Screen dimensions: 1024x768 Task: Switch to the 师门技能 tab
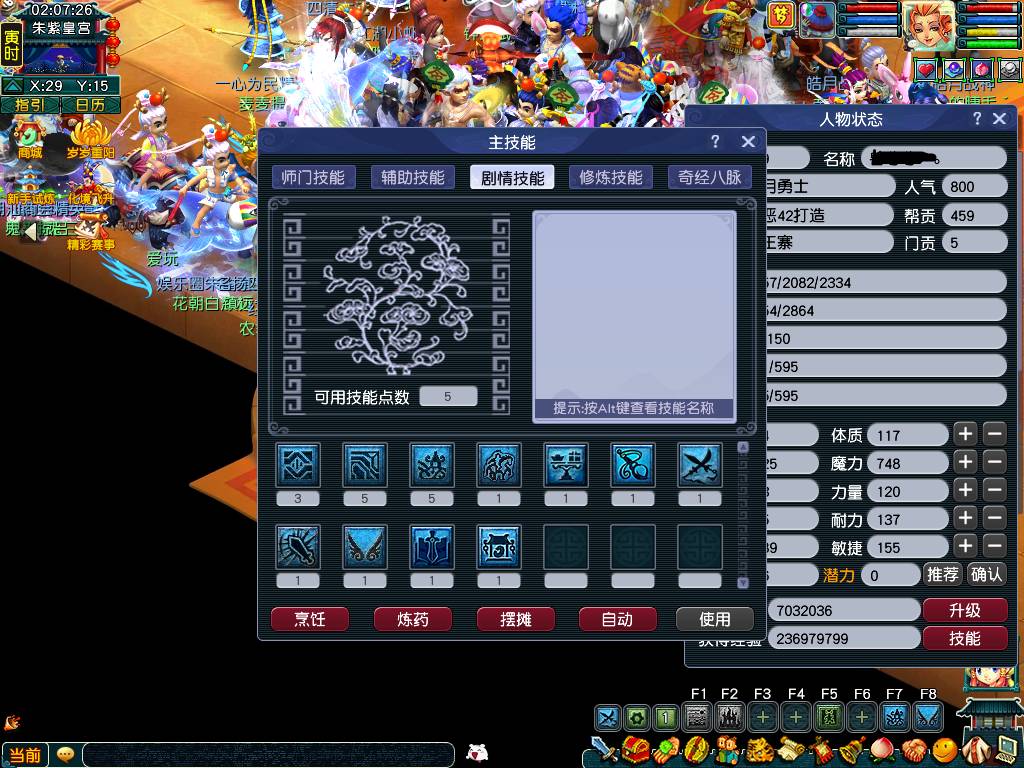[313, 178]
